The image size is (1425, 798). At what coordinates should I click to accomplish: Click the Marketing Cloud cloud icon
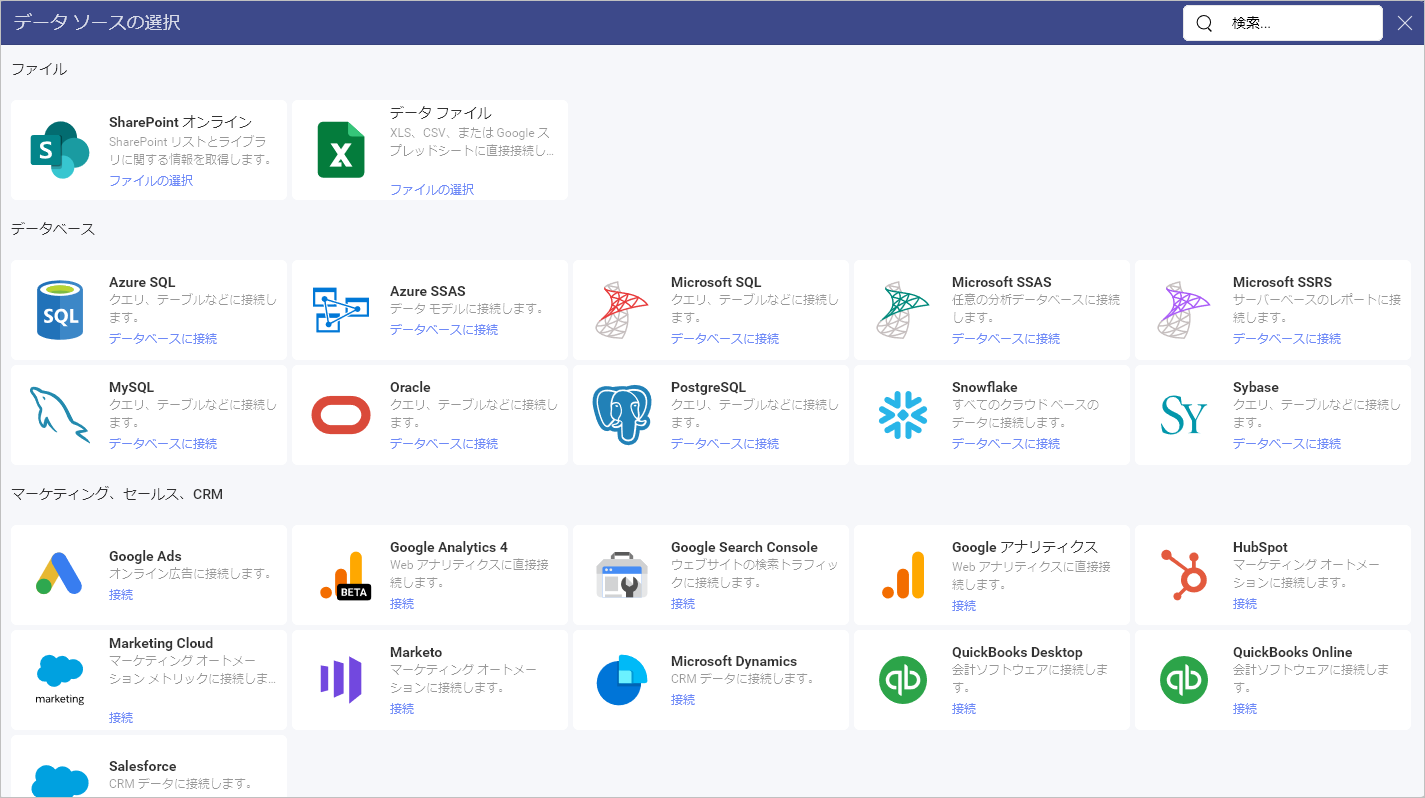pos(60,680)
